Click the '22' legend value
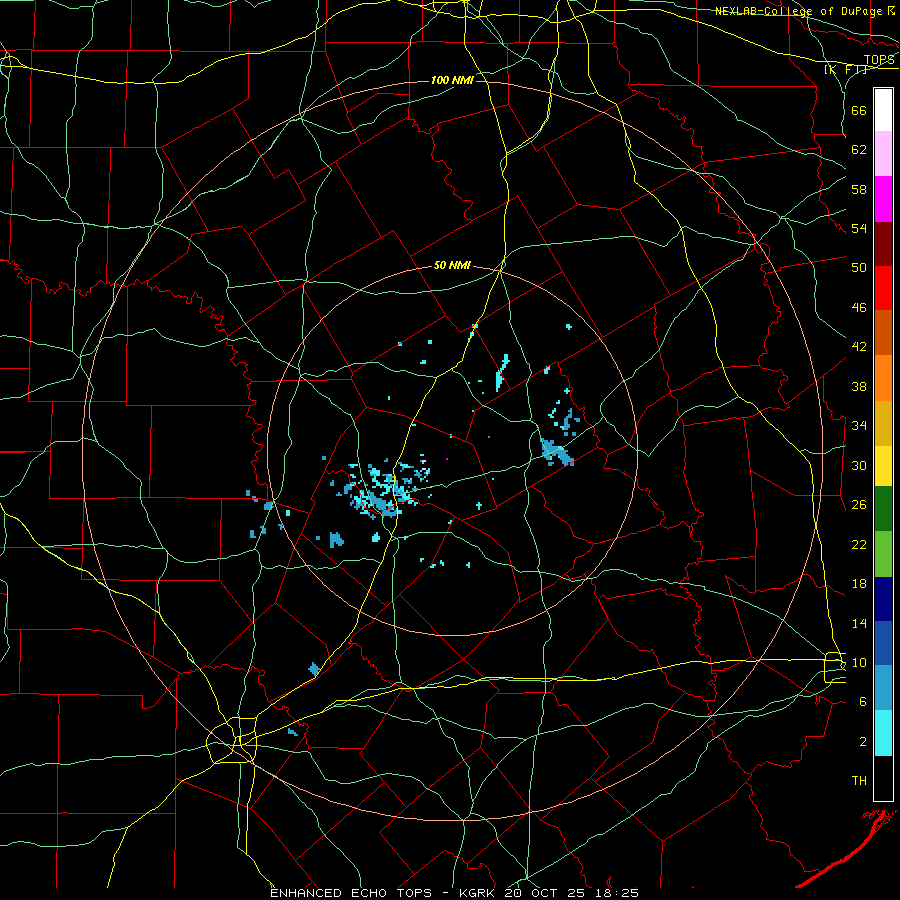The height and width of the screenshot is (900, 900). tap(859, 545)
